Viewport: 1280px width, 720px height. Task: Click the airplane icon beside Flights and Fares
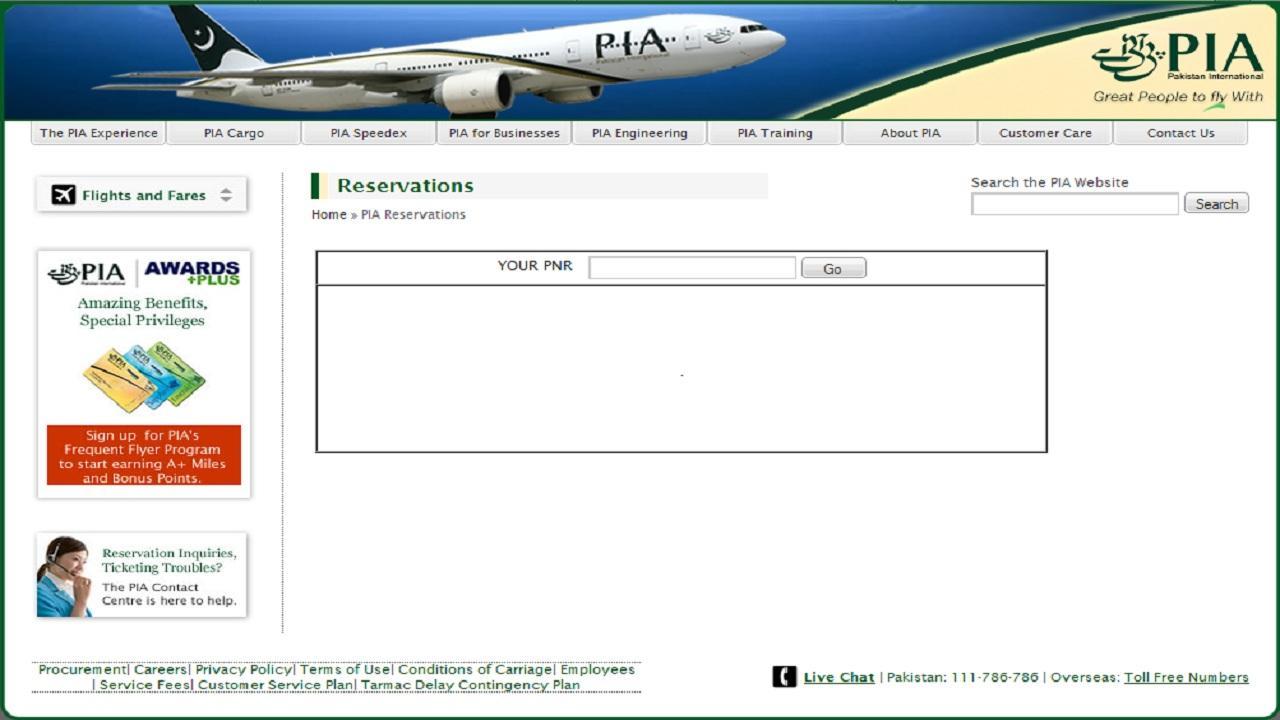[x=65, y=194]
